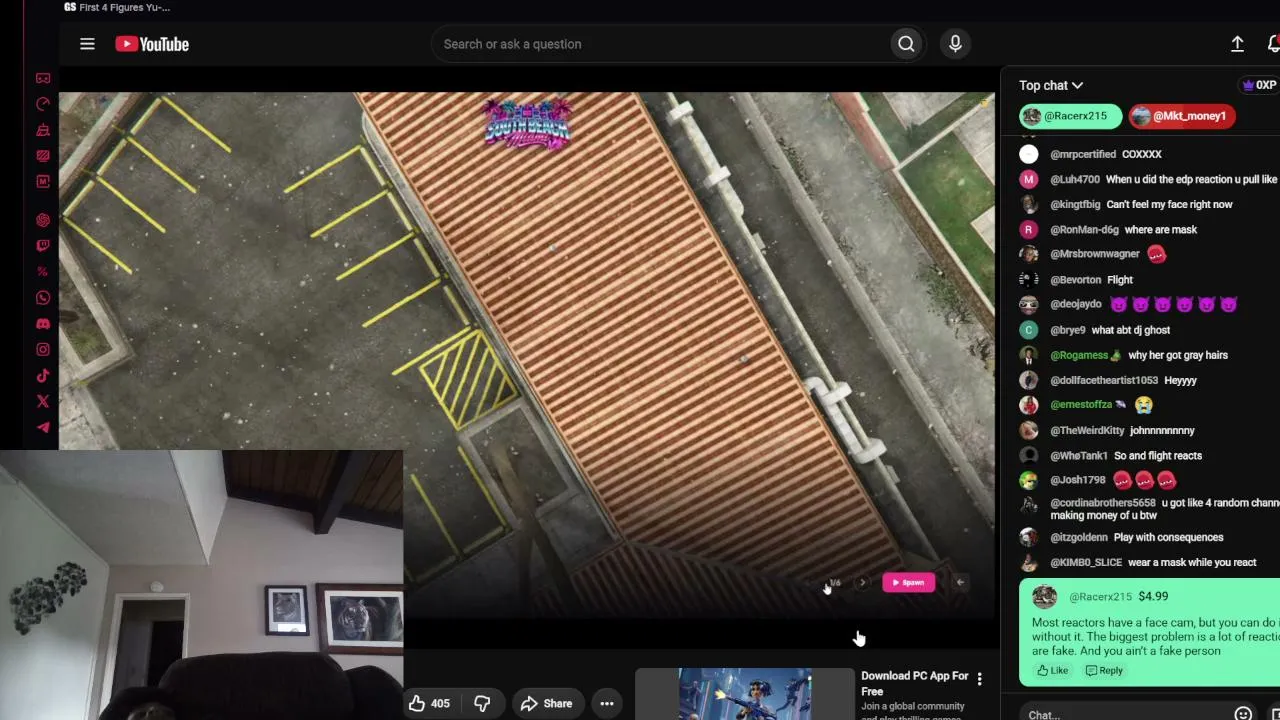This screenshot has height=720, width=1280.
Task: Like Racerx215's $4.99 super chat
Action: click(x=1052, y=671)
